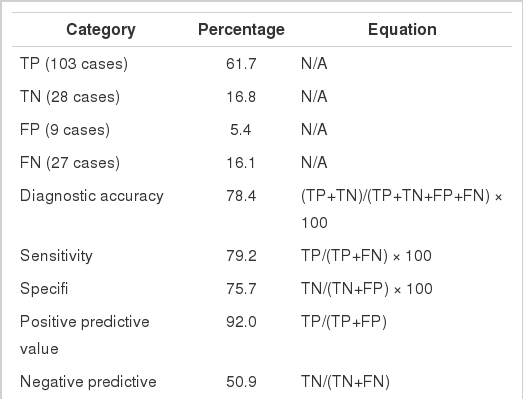Select the Positive predictive value label
Image resolution: width=523 pixels, height=399 pixels.
[x=84, y=335]
